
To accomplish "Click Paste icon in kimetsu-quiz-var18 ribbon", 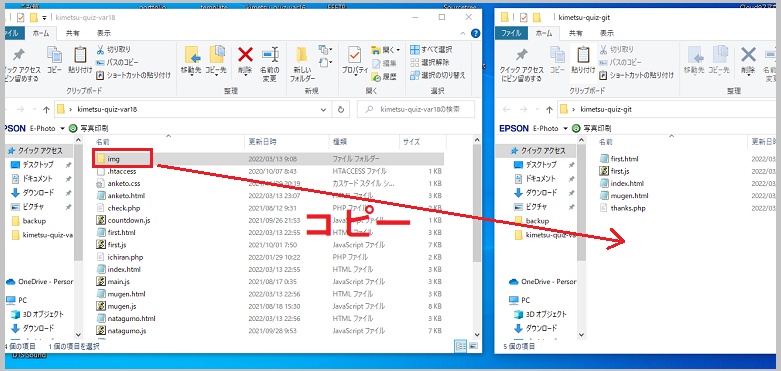I will pos(80,60).
